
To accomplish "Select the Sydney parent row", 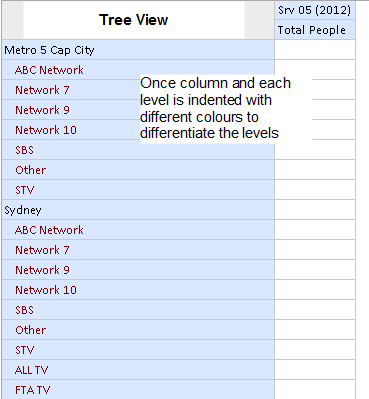I will point(138,210).
